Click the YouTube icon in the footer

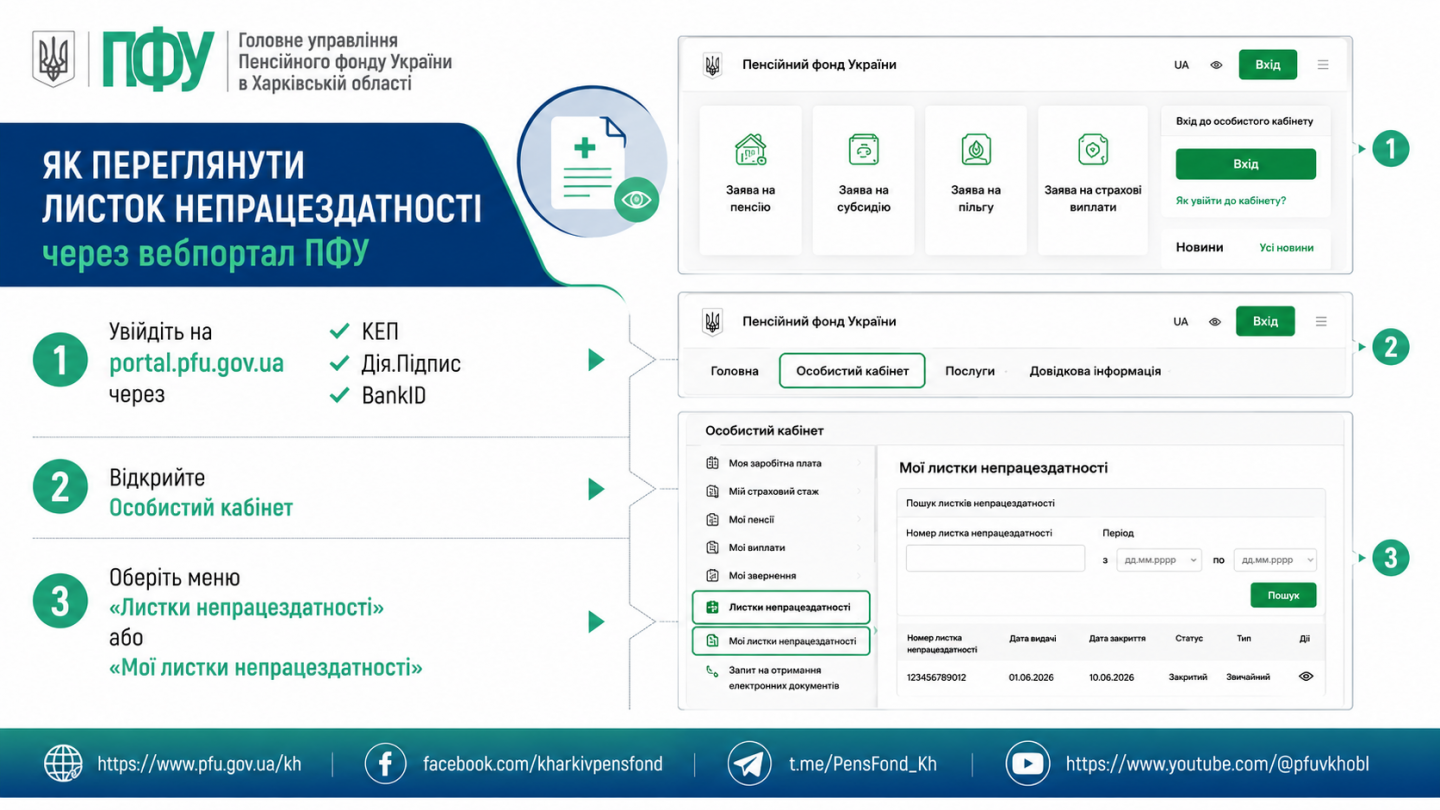1027,764
